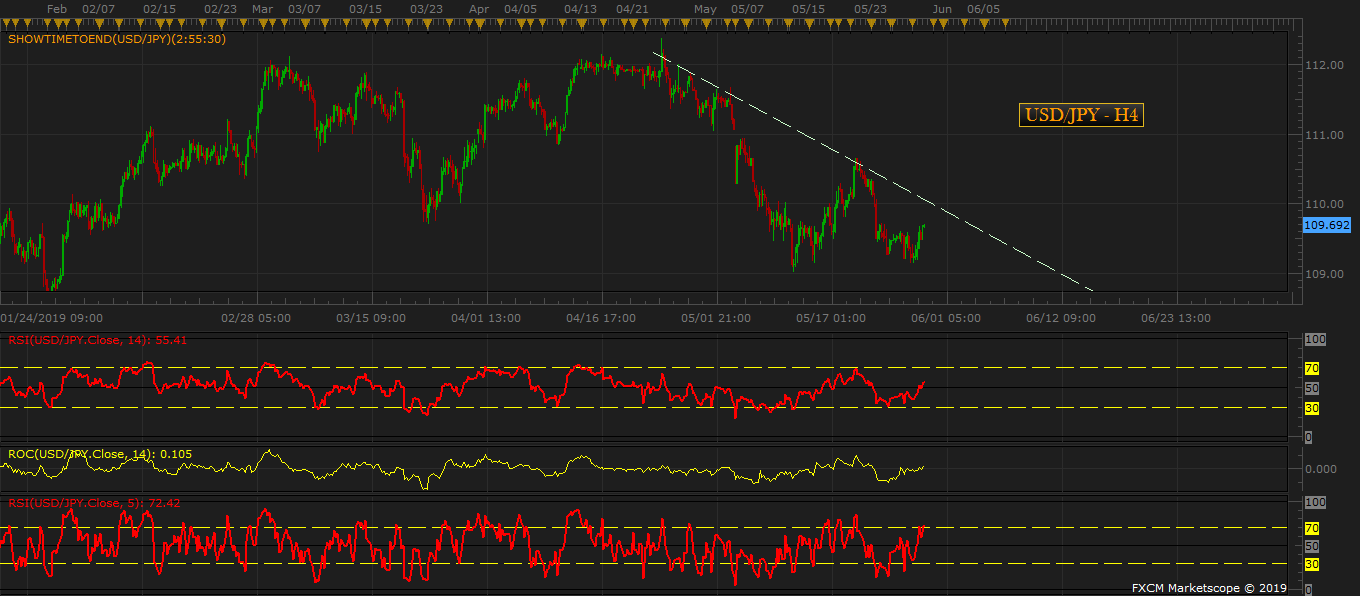Click the 0.000 level in ROC panel
1360x596 pixels.
click(x=1321, y=469)
